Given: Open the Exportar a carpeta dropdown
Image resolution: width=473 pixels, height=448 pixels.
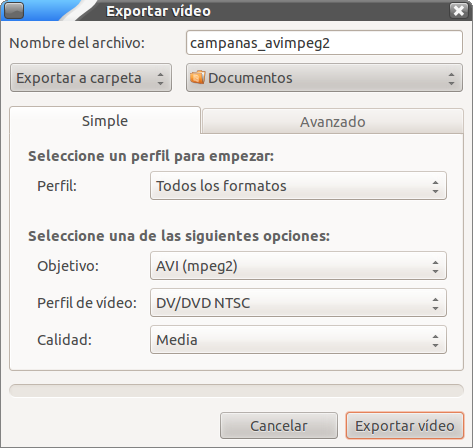Looking at the screenshot, I should [x=91, y=78].
